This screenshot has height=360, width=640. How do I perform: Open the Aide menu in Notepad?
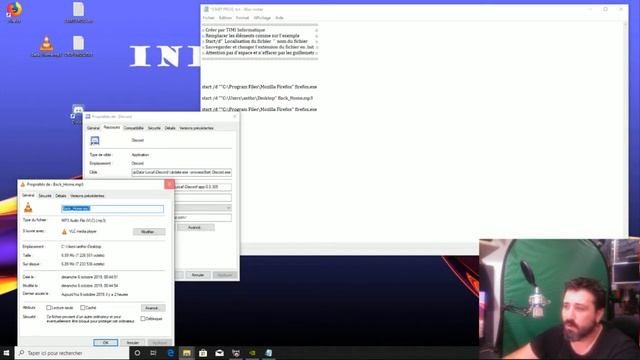[x=279, y=18]
